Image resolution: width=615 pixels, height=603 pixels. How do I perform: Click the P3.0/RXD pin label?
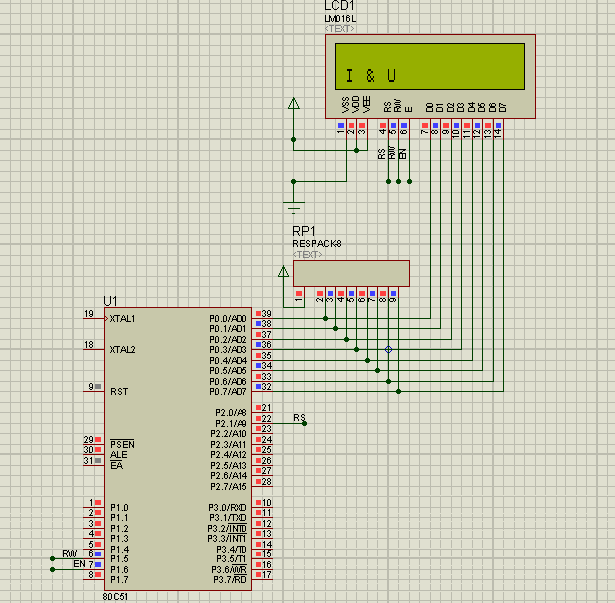(227, 507)
